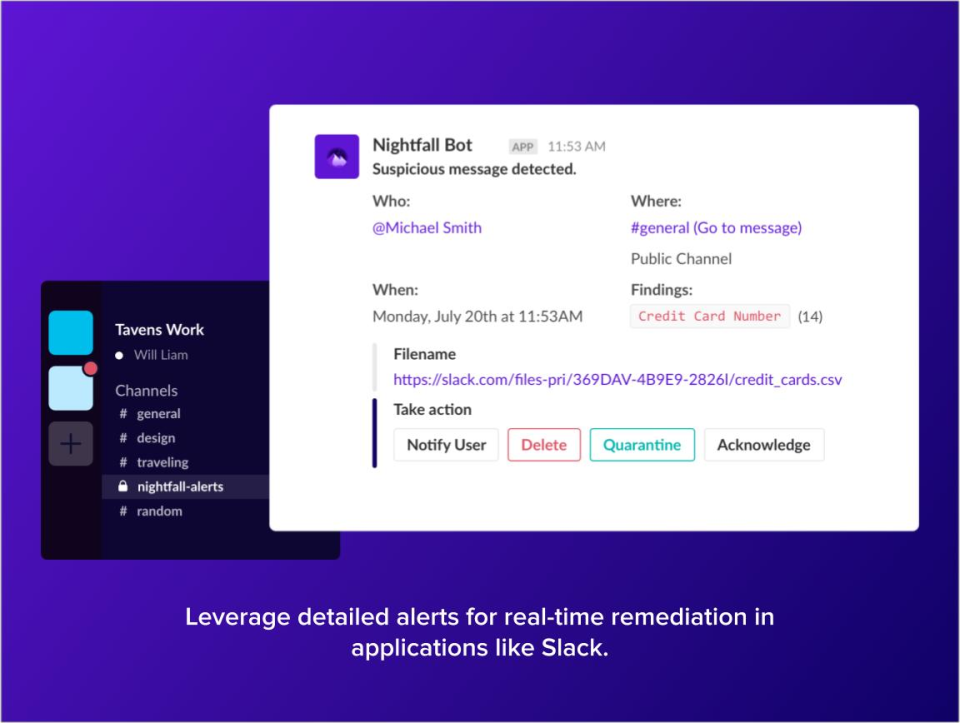Click the Nightfall Bot mountain avatar

click(x=336, y=156)
